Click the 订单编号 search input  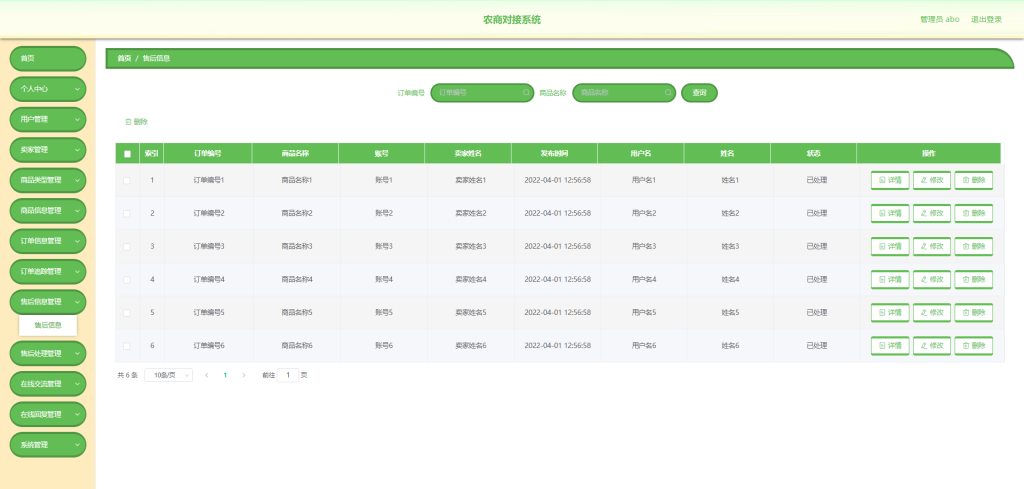482,93
